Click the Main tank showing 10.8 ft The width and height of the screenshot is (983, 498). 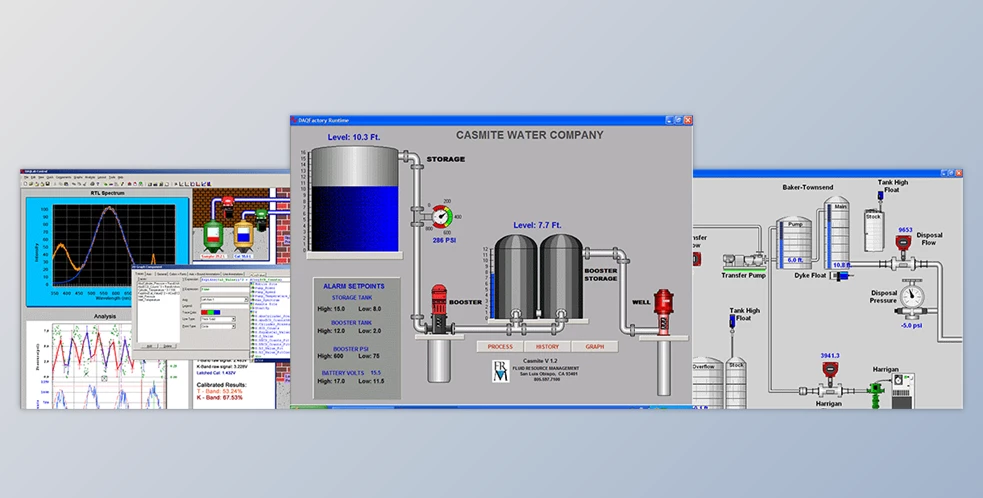coord(836,233)
